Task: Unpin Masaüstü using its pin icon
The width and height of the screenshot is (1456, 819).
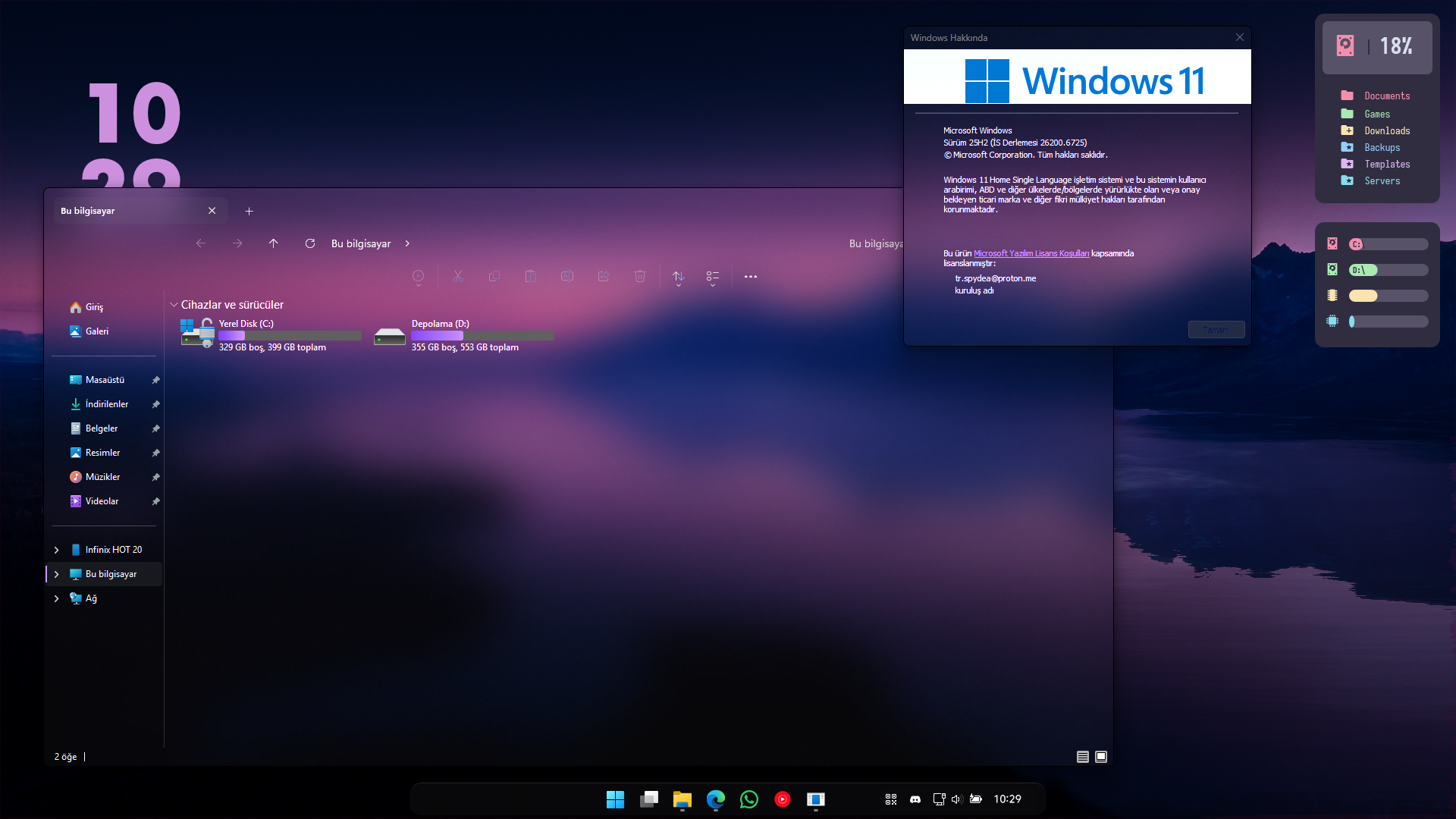Action: point(155,380)
